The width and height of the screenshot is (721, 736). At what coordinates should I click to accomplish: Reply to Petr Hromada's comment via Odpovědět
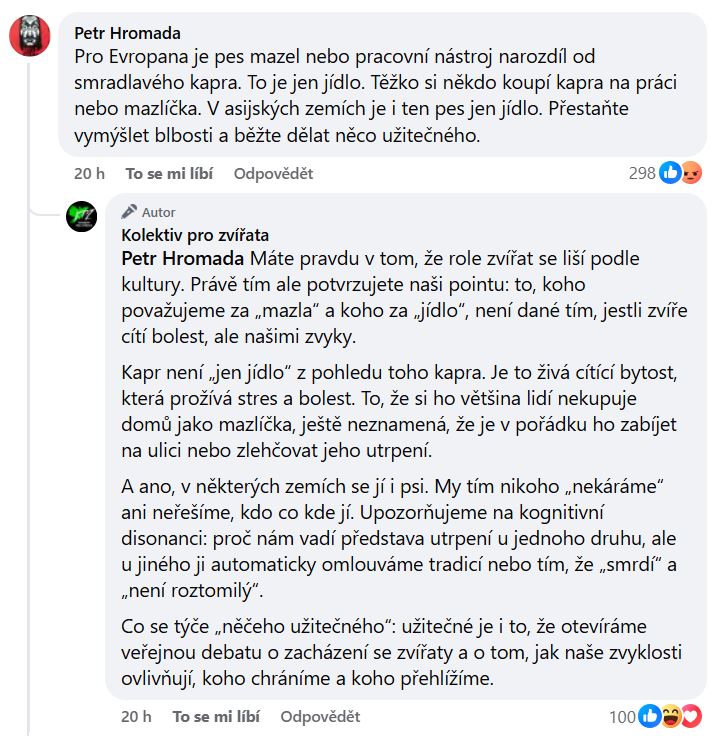coord(273,173)
